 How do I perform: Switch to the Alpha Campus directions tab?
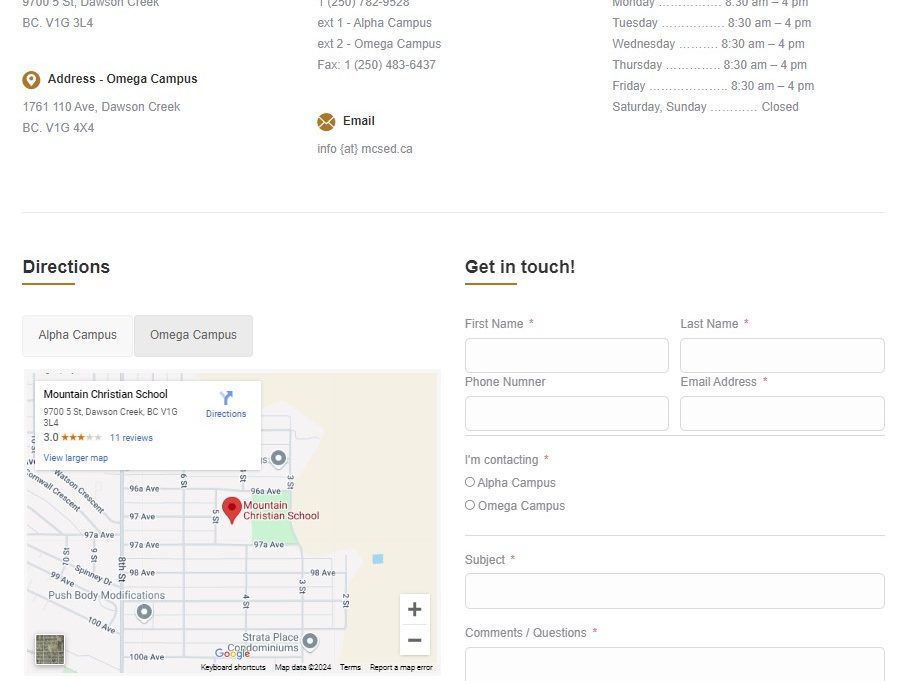click(x=78, y=336)
